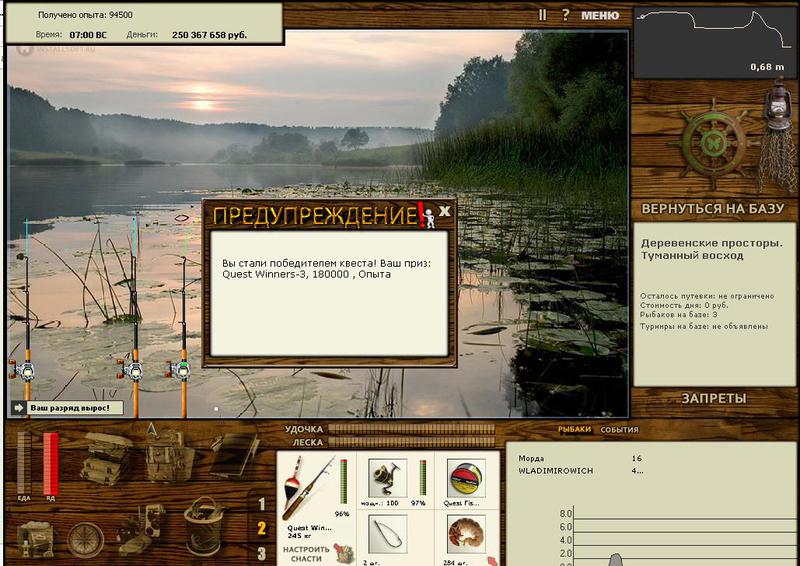
Task: Open the backpack inventory icon
Action: 169,454
